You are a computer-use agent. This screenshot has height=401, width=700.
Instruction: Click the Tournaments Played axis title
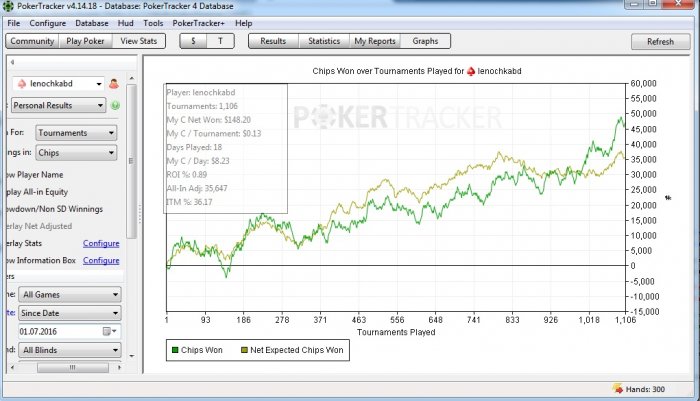point(396,332)
